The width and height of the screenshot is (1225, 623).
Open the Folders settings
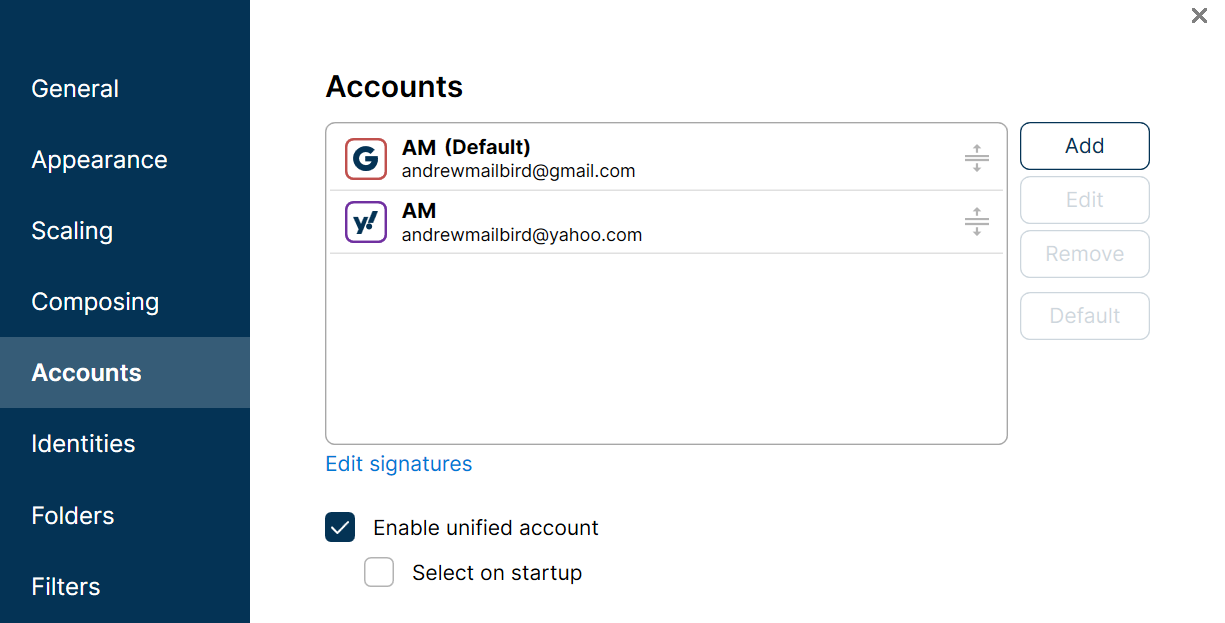[x=73, y=515]
